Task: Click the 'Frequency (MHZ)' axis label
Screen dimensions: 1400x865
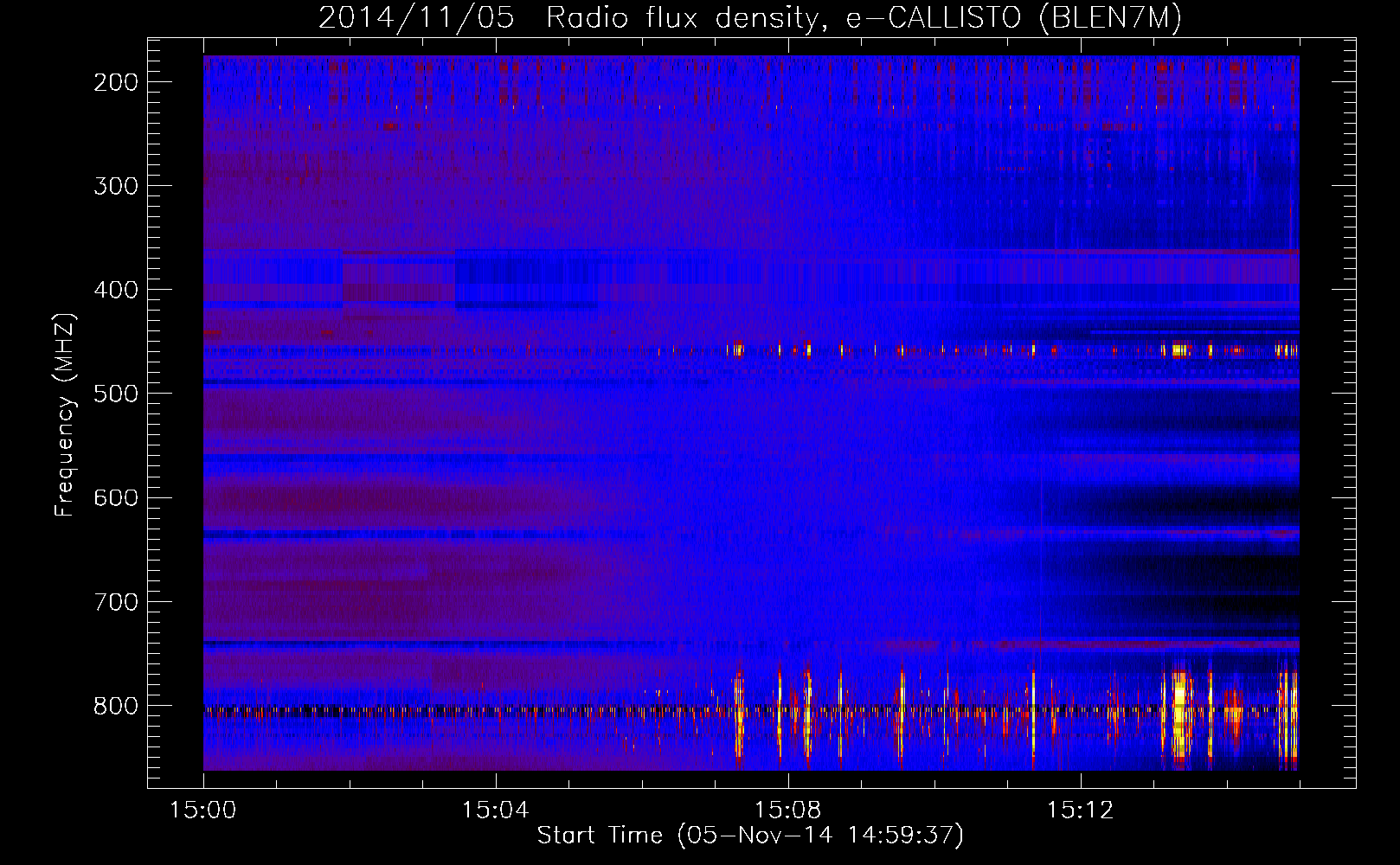Action: pos(66,414)
